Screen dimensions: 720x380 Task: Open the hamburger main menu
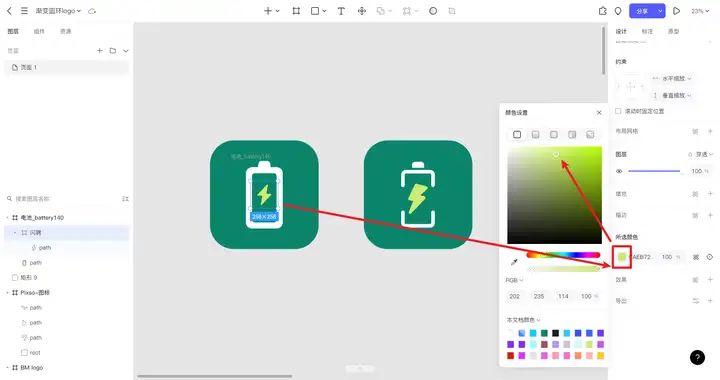tap(24, 11)
